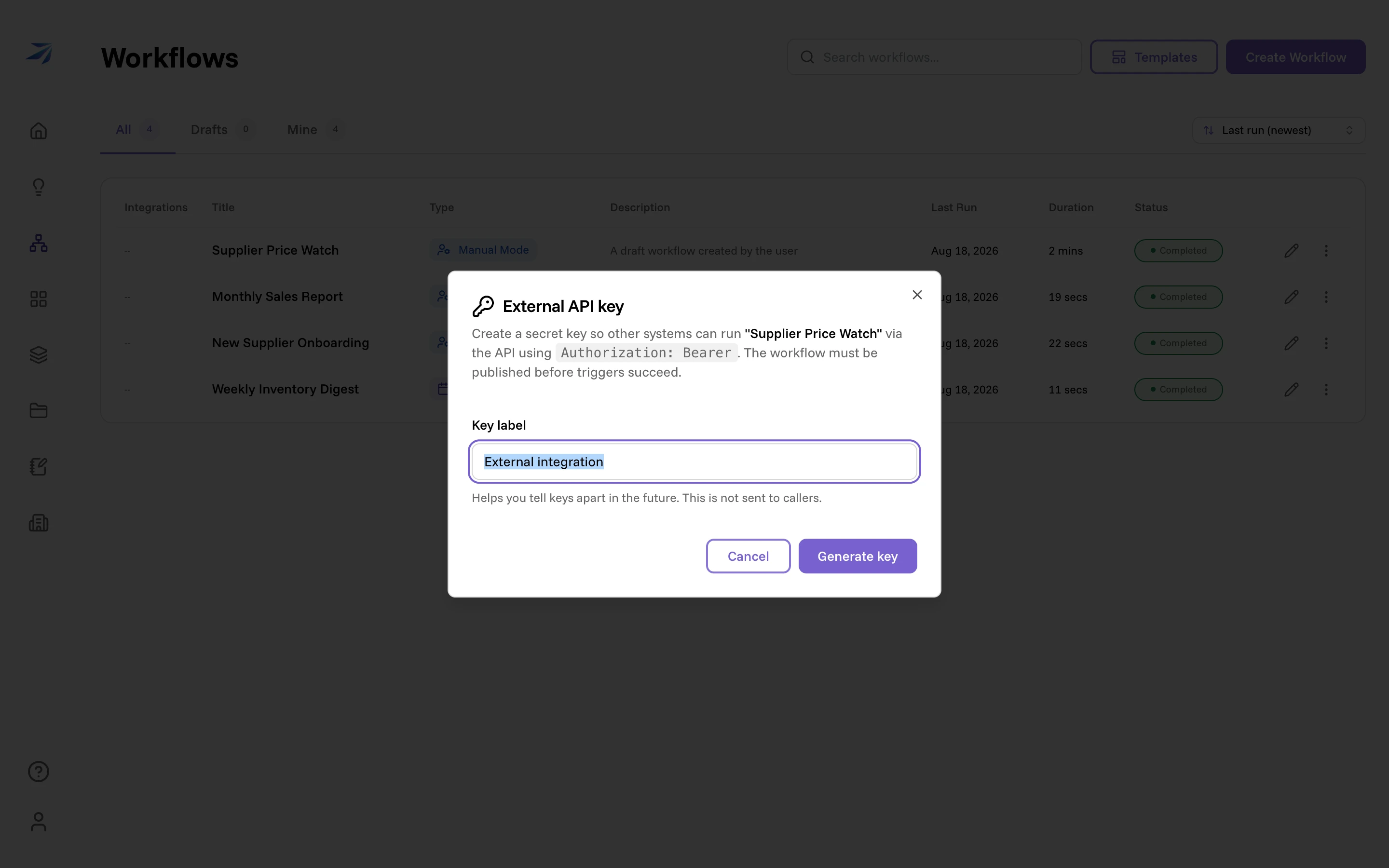Open the lightbulb insights sidebar icon
This screenshot has width=1389, height=868.
pyautogui.click(x=39, y=187)
